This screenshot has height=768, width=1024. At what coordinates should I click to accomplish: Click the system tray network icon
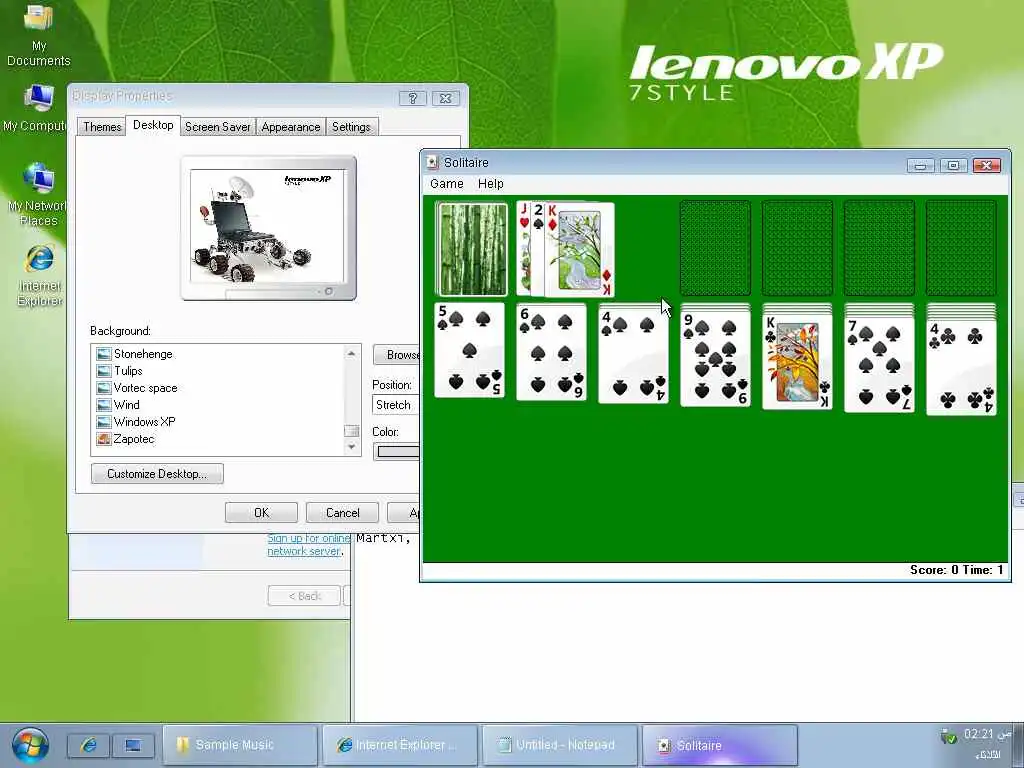coord(948,737)
